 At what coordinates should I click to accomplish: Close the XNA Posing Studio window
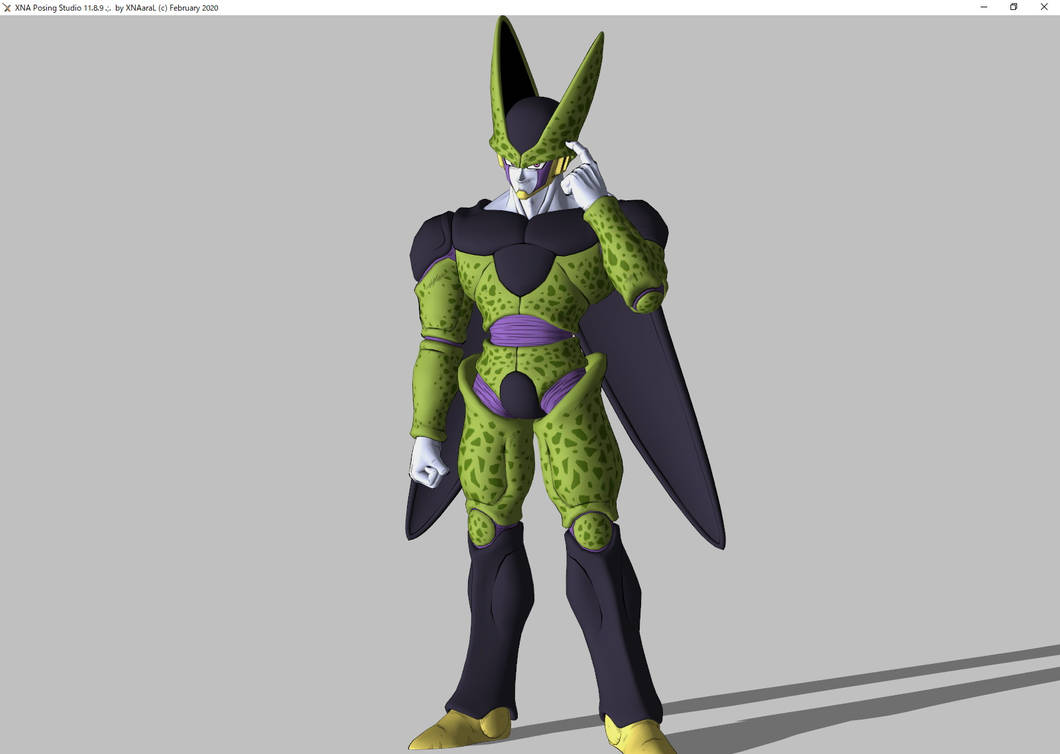pos(1044,7)
